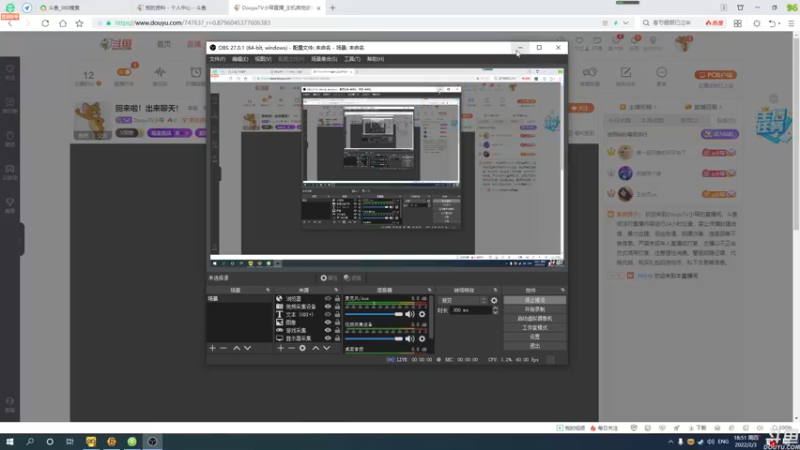Increase transition duration with up arrow
800x450 pixels.
click(x=495, y=308)
